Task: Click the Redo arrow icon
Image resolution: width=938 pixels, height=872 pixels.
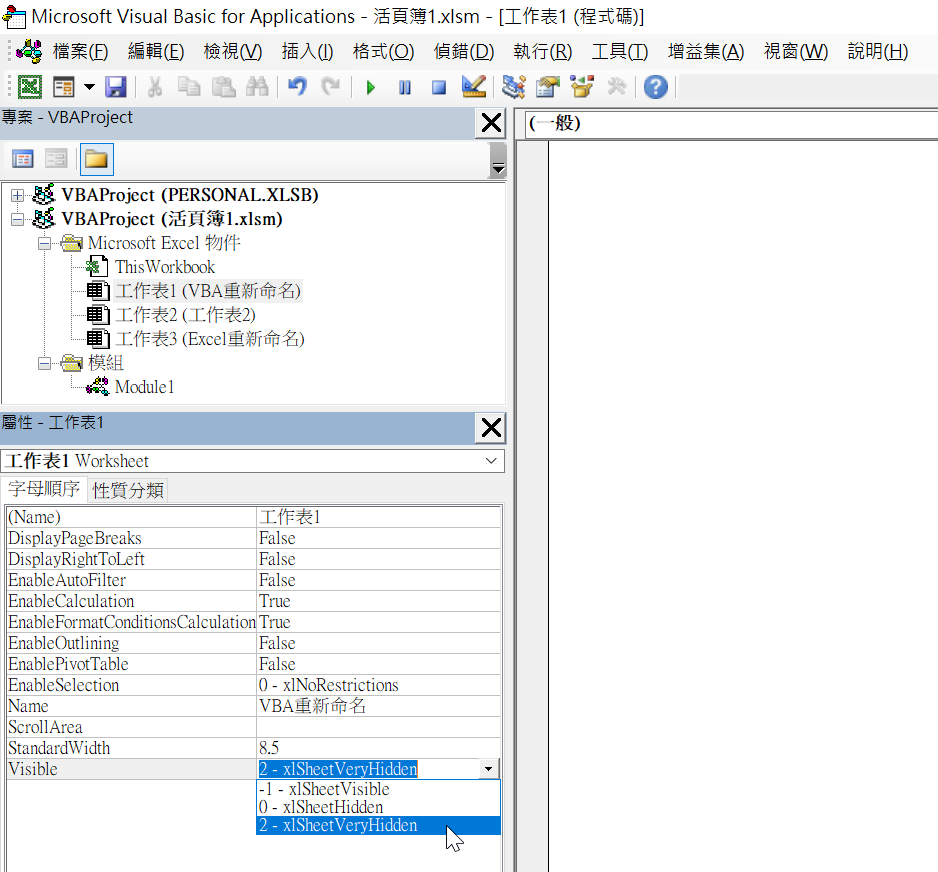Action: (330, 87)
